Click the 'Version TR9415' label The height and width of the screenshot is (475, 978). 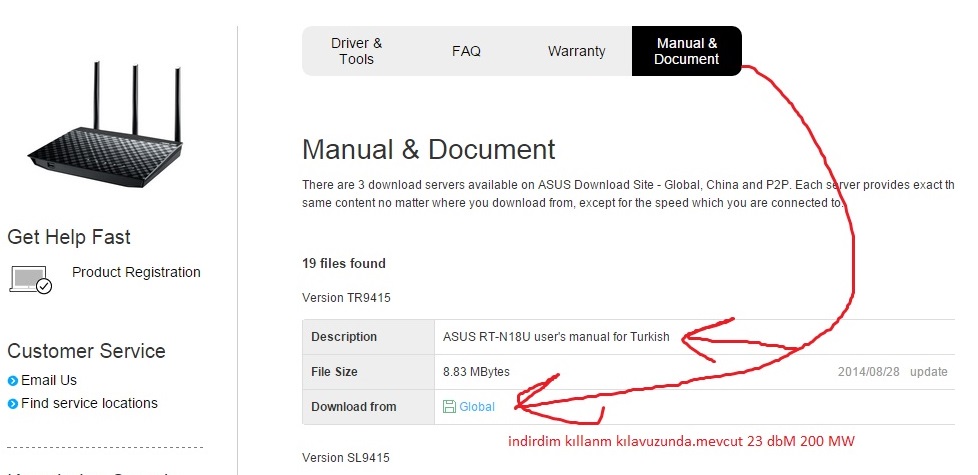[346, 298]
